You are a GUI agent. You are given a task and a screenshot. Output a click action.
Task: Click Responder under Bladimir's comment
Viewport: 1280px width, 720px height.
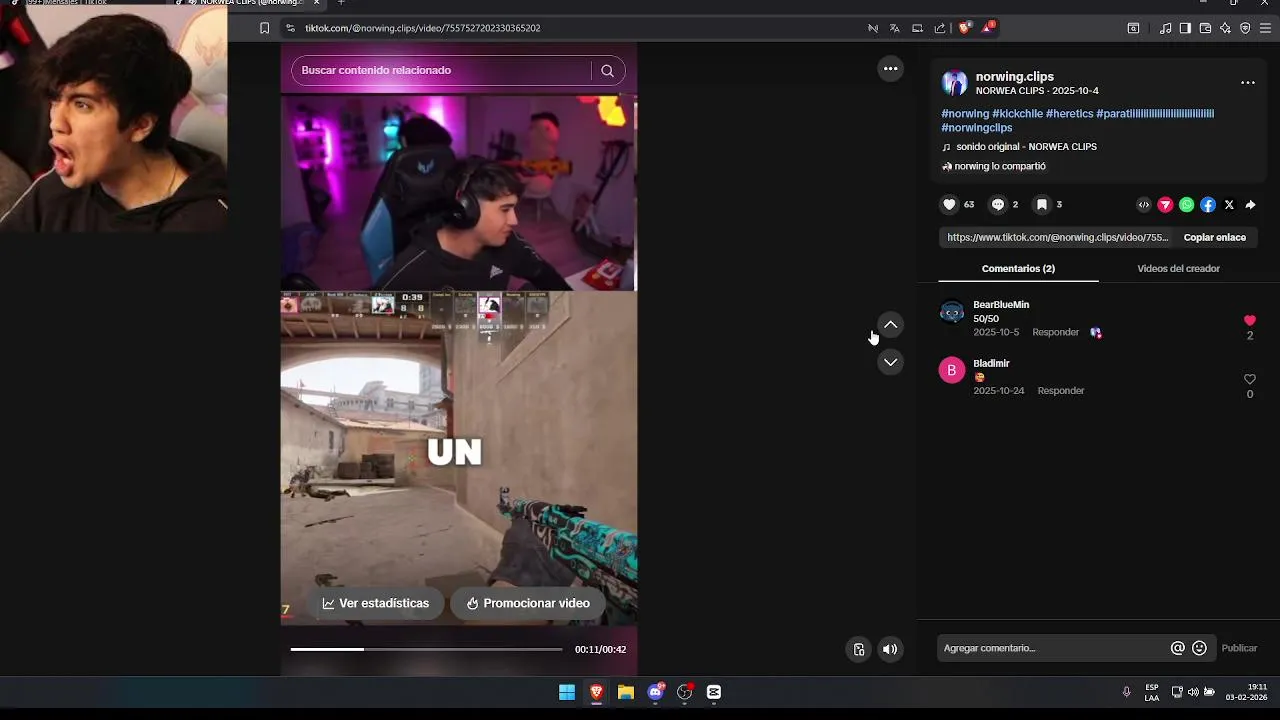[1060, 391]
